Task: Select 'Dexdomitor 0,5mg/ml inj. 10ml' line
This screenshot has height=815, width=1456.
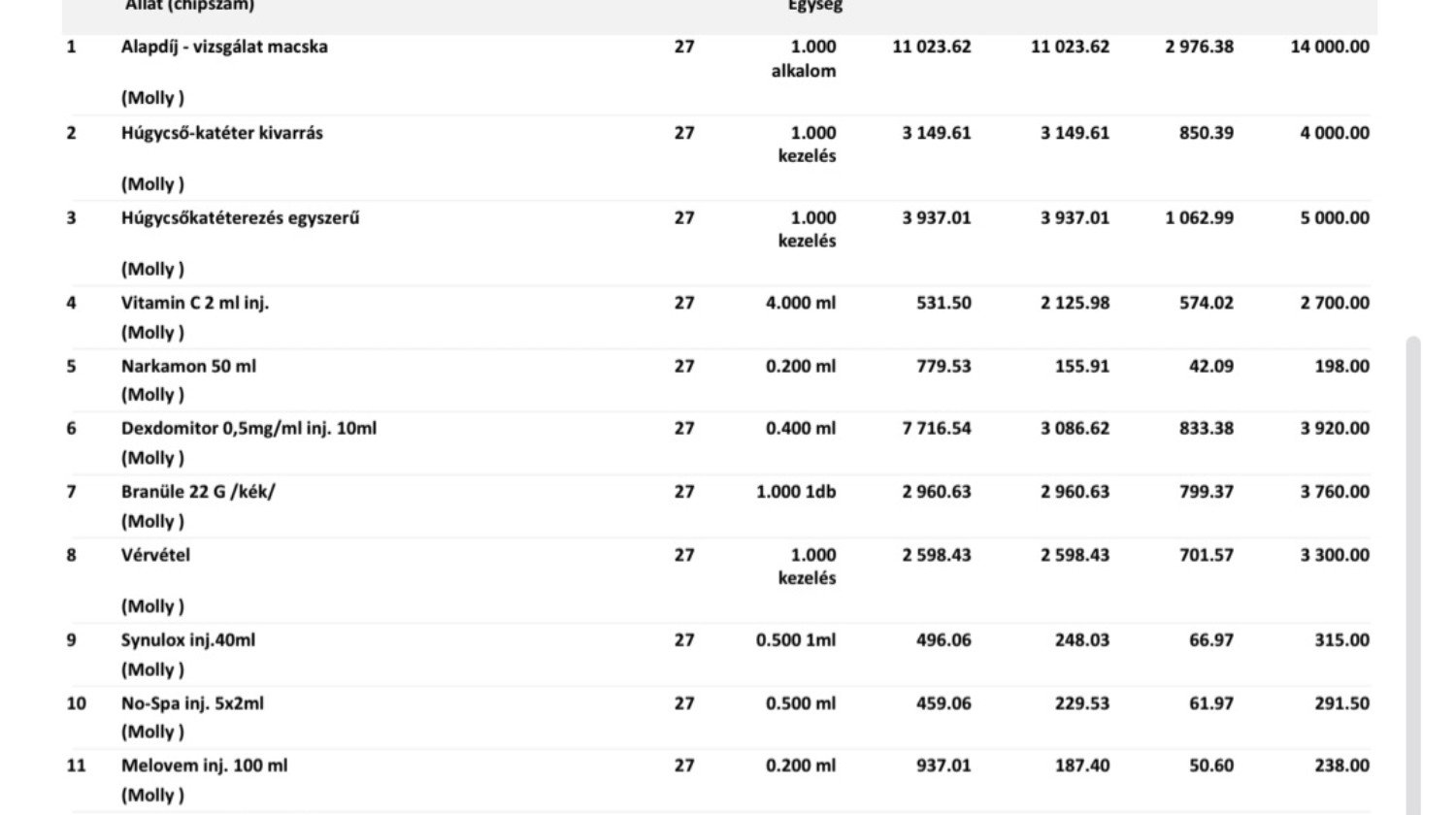Action: [248, 428]
